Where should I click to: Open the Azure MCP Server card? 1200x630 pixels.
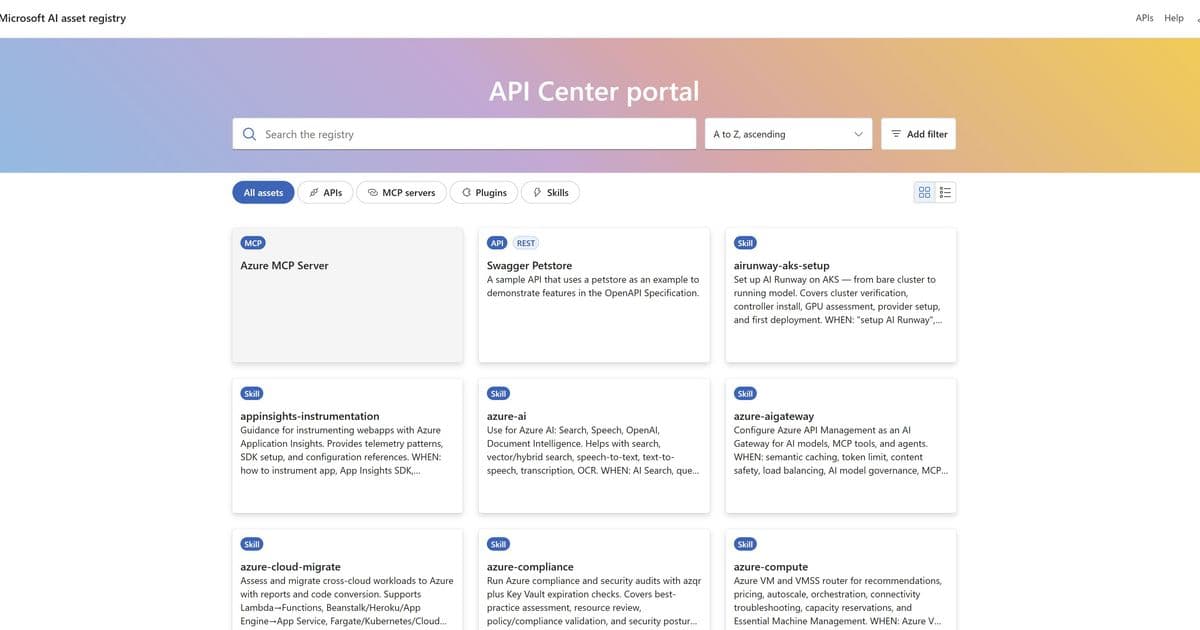pyautogui.click(x=347, y=295)
